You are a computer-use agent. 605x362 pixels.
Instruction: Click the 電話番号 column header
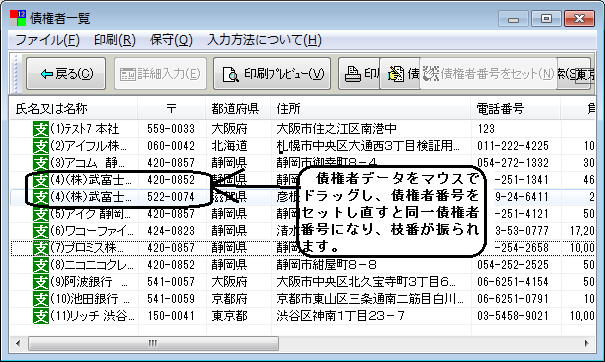click(515, 109)
